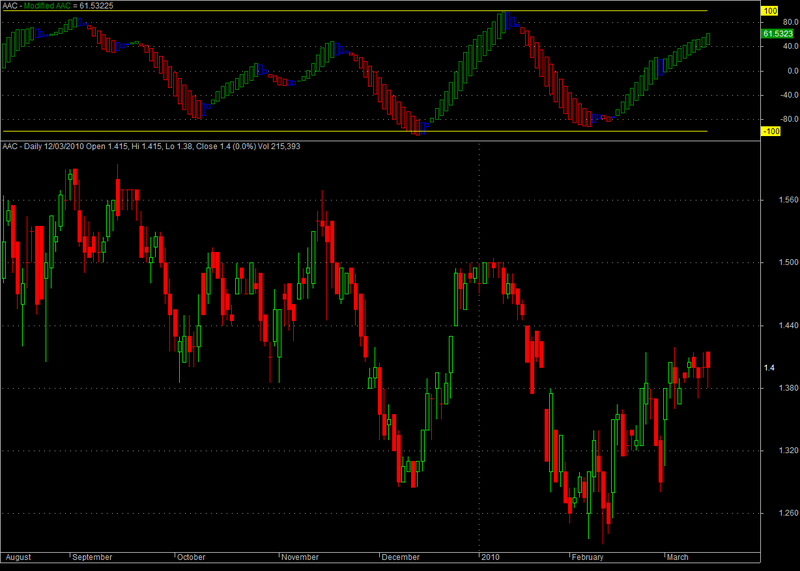
Task: Click the 0.0 indicator axis label
Action: (793, 71)
